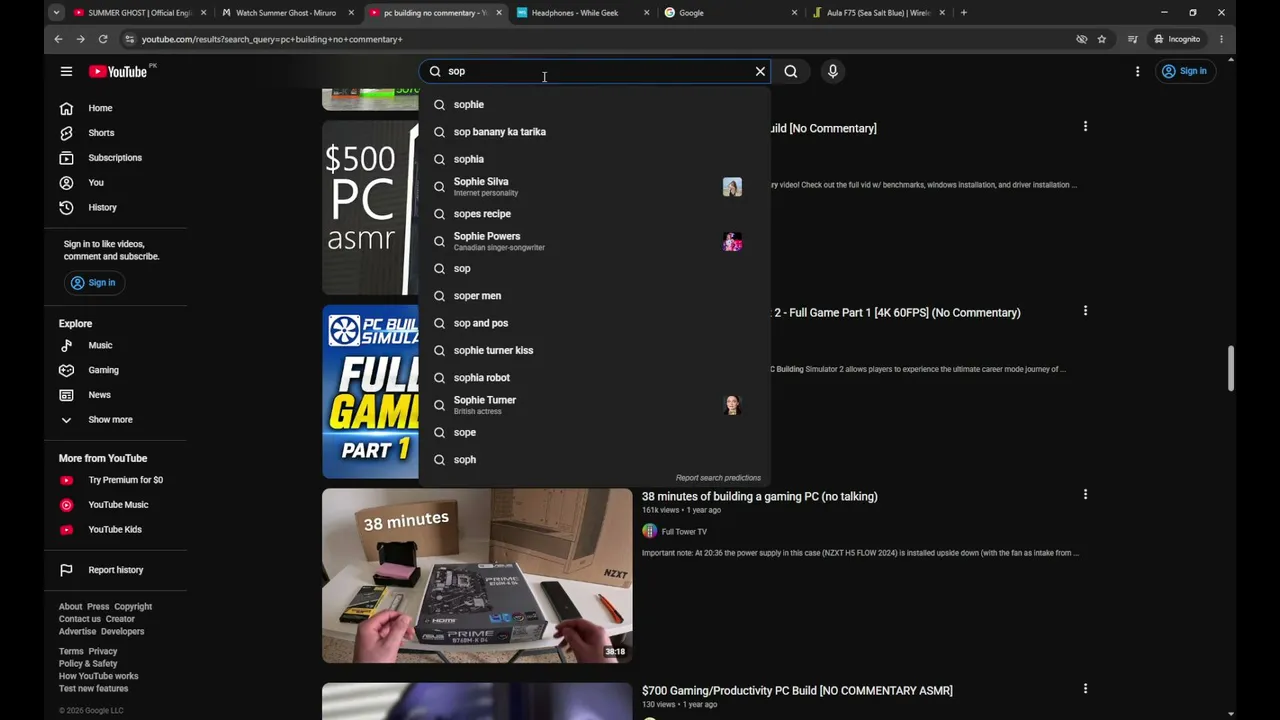Select 'sopes recipe' suggestion

[595, 214]
